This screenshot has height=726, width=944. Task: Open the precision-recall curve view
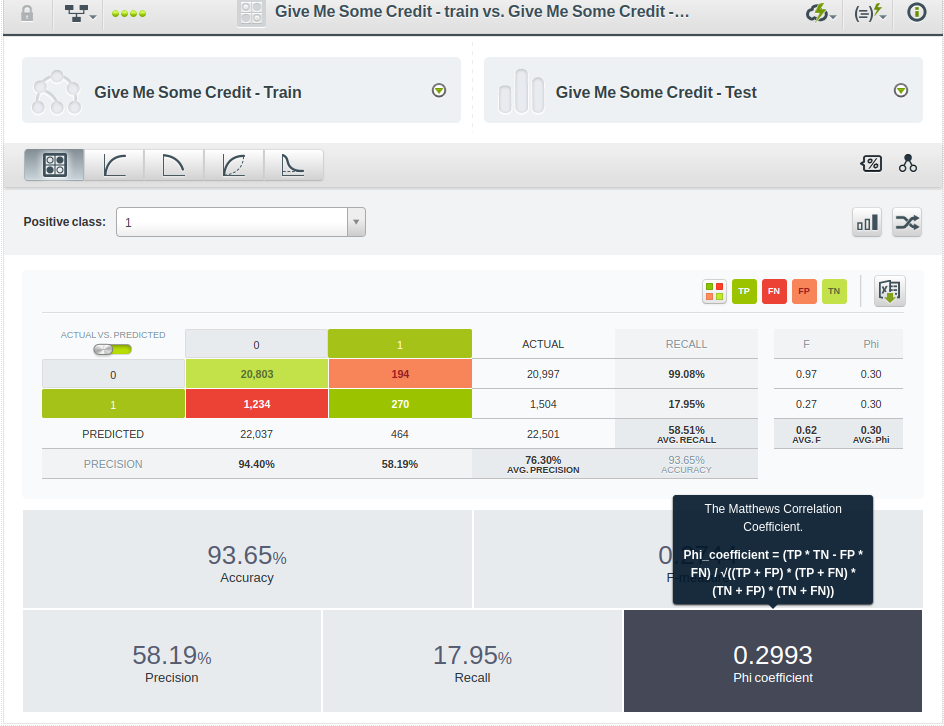click(174, 165)
